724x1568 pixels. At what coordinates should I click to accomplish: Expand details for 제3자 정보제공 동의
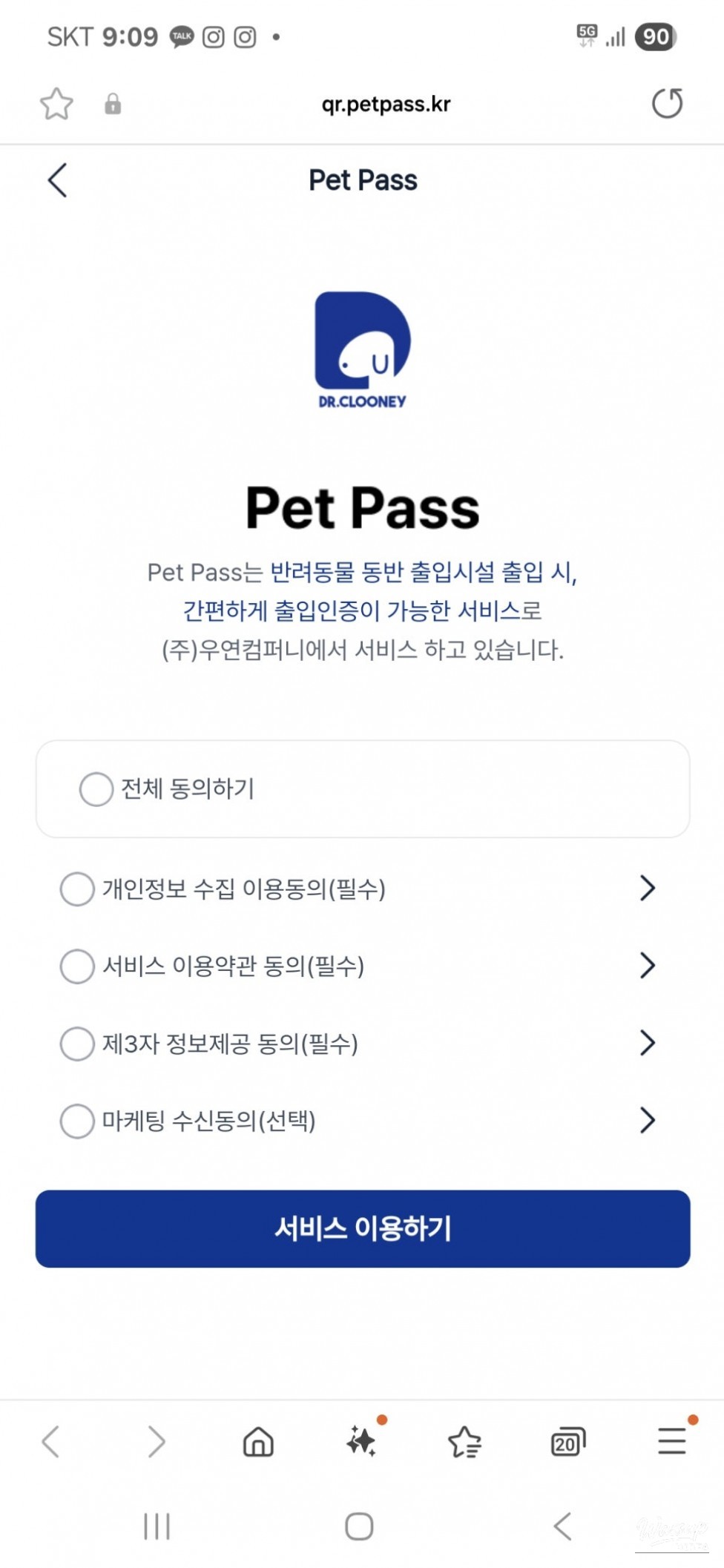648,1043
